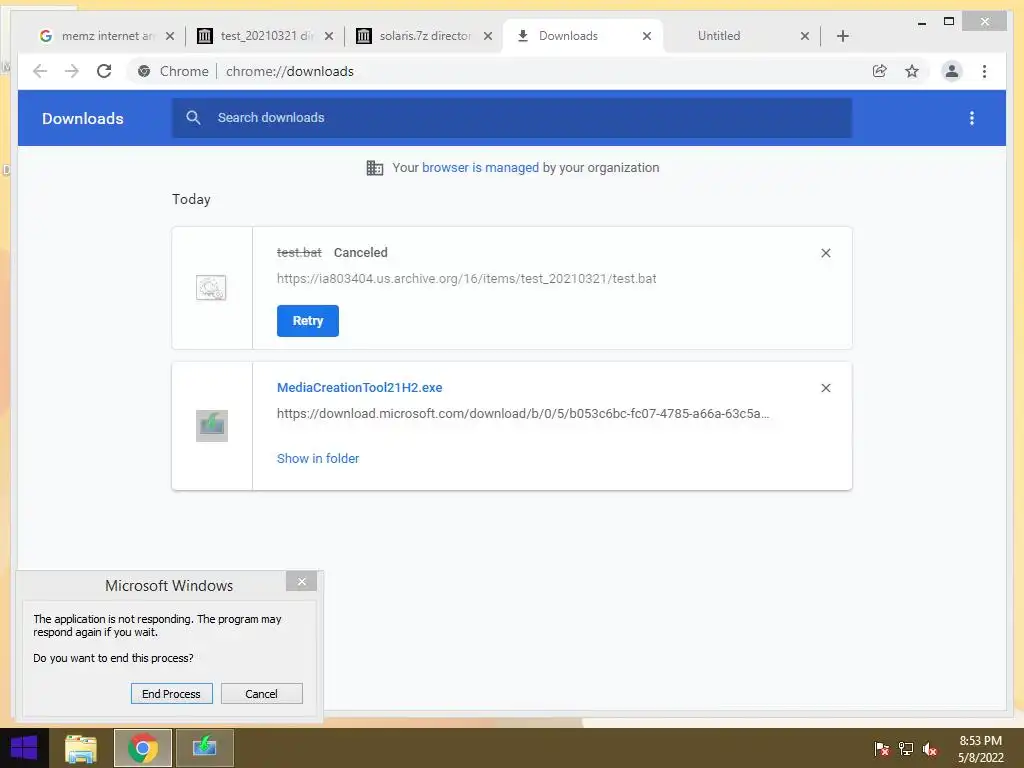The image size is (1024, 768).
Task: Click the magnifier icon in Search downloads
Action: pyautogui.click(x=193, y=118)
